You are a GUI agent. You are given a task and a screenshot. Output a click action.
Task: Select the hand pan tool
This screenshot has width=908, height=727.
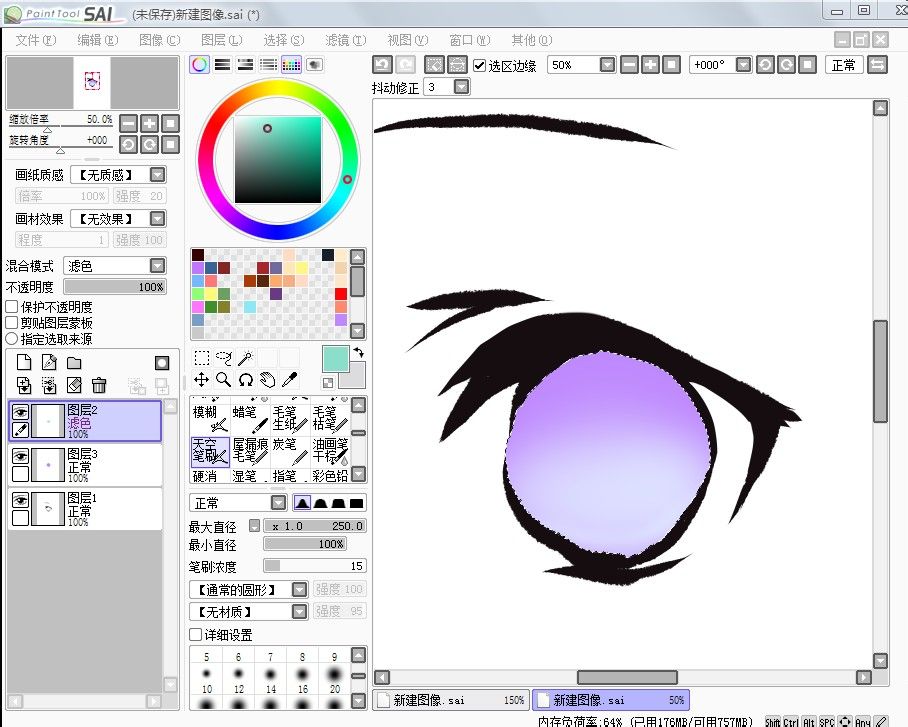pos(268,379)
